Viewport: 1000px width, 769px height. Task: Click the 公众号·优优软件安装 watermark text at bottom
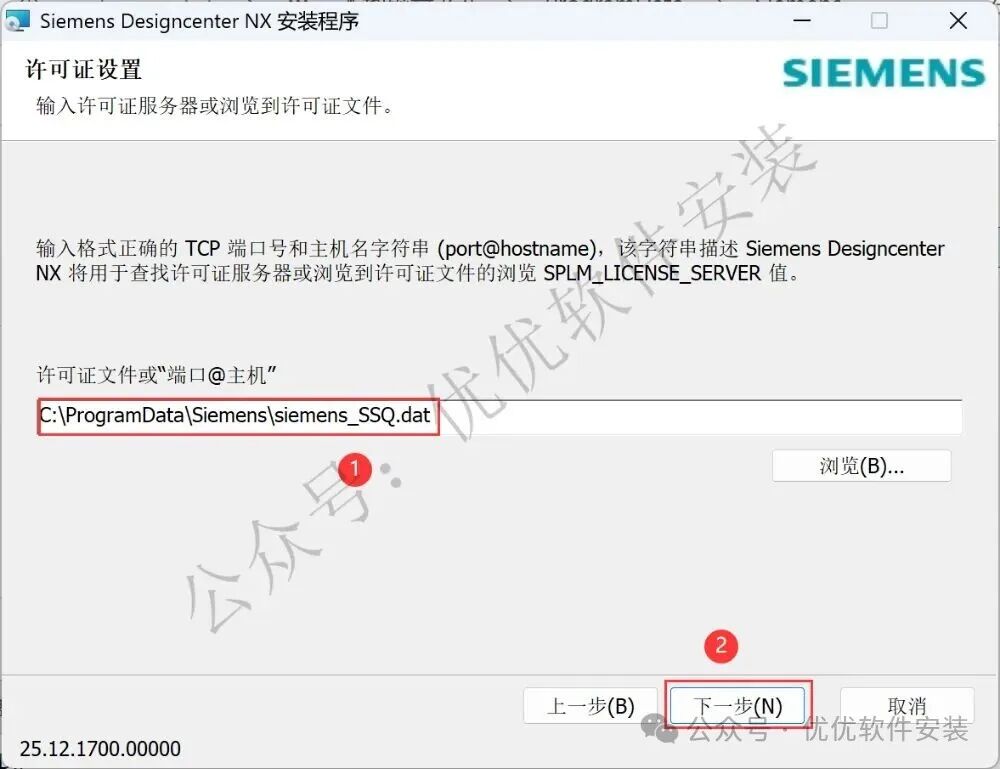coord(828,729)
